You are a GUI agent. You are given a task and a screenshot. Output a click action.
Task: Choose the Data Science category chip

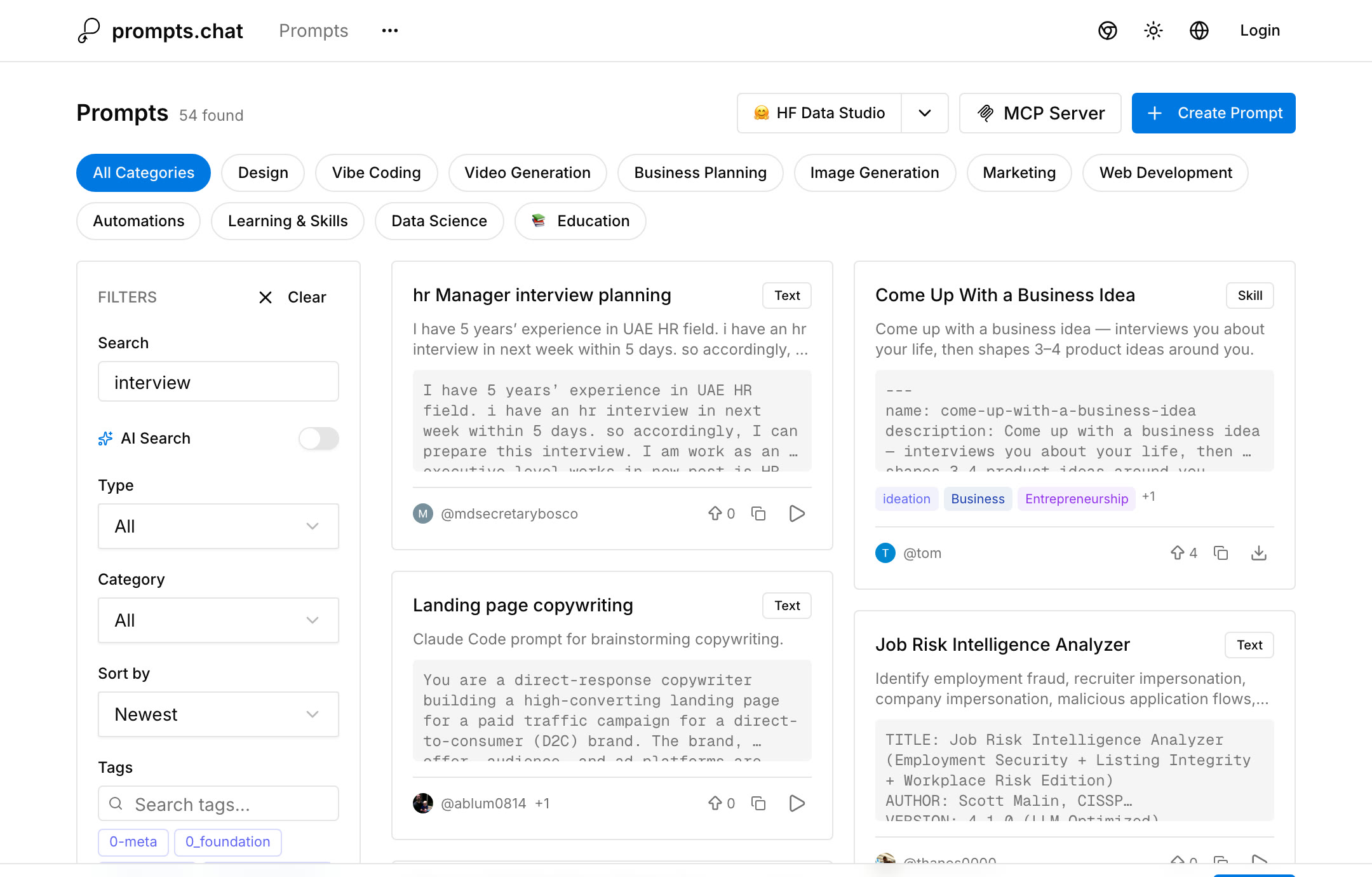tap(440, 221)
